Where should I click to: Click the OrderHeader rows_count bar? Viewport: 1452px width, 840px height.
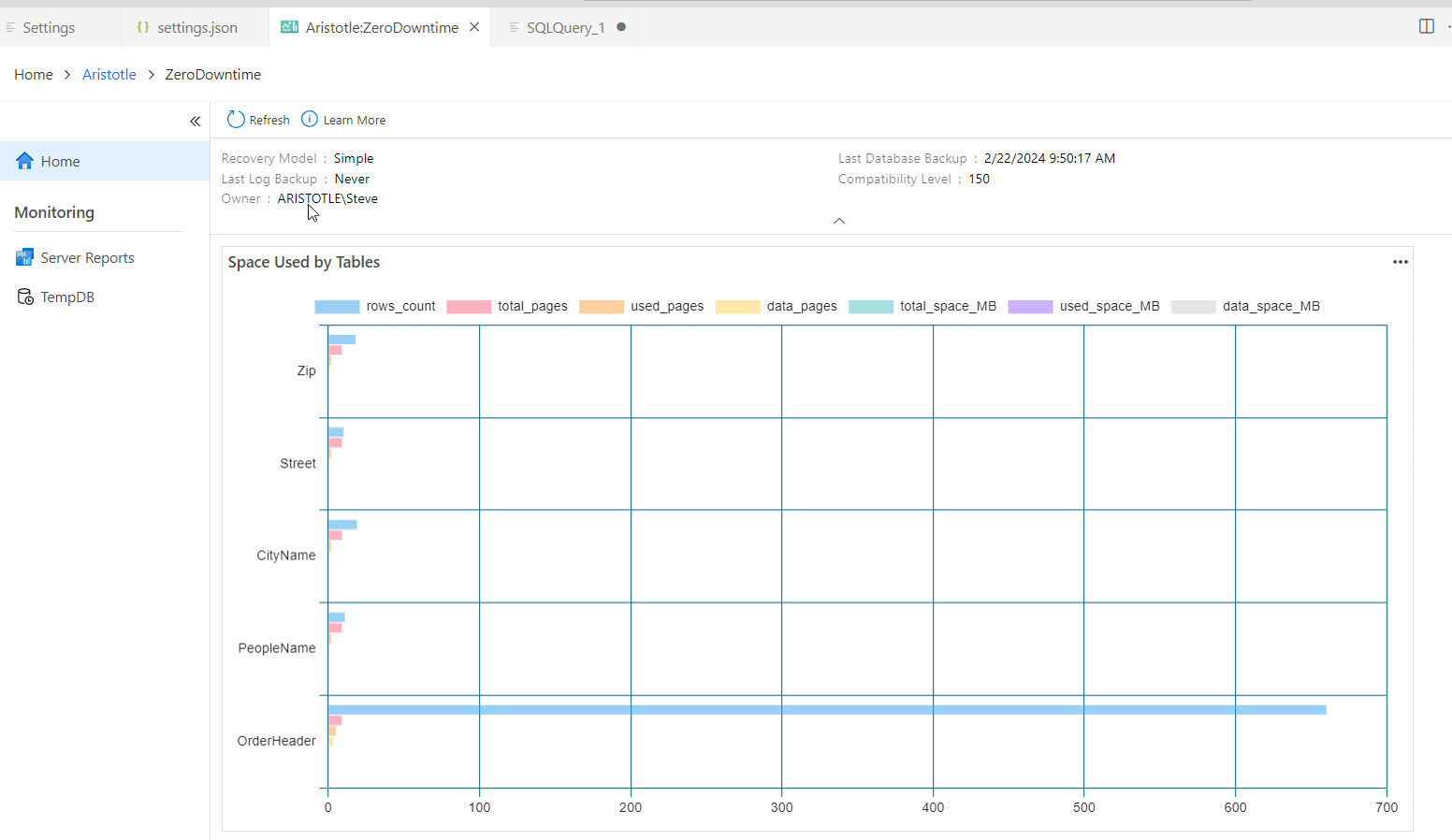point(826,710)
